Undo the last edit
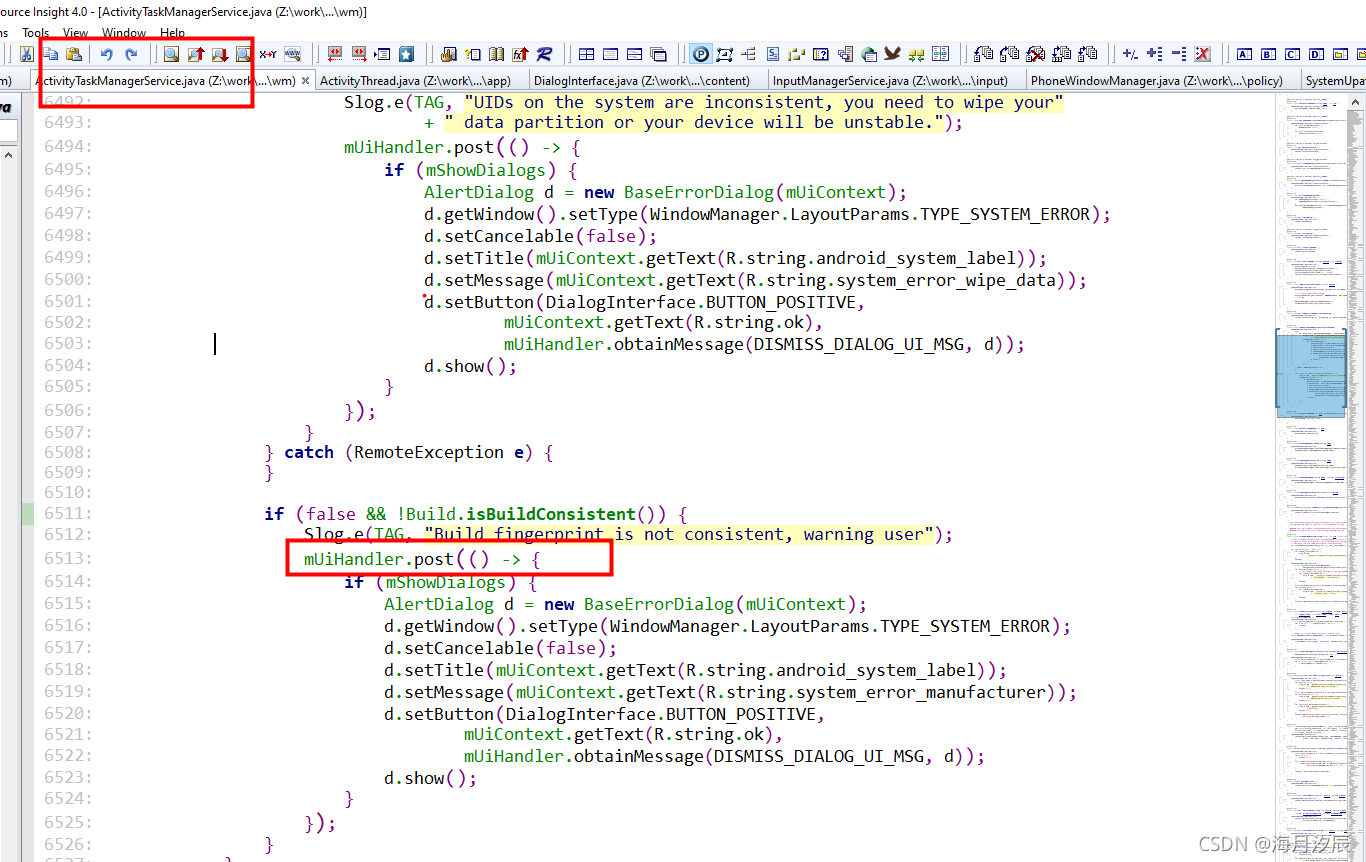1366x862 pixels. click(x=107, y=55)
